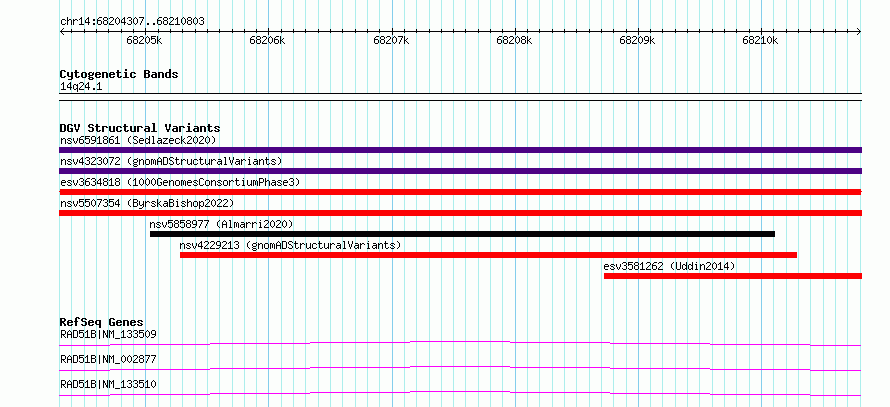Click the nsv5507354 (ByrskaBishop2022) label
This screenshot has height=407, width=890.
pos(147,203)
